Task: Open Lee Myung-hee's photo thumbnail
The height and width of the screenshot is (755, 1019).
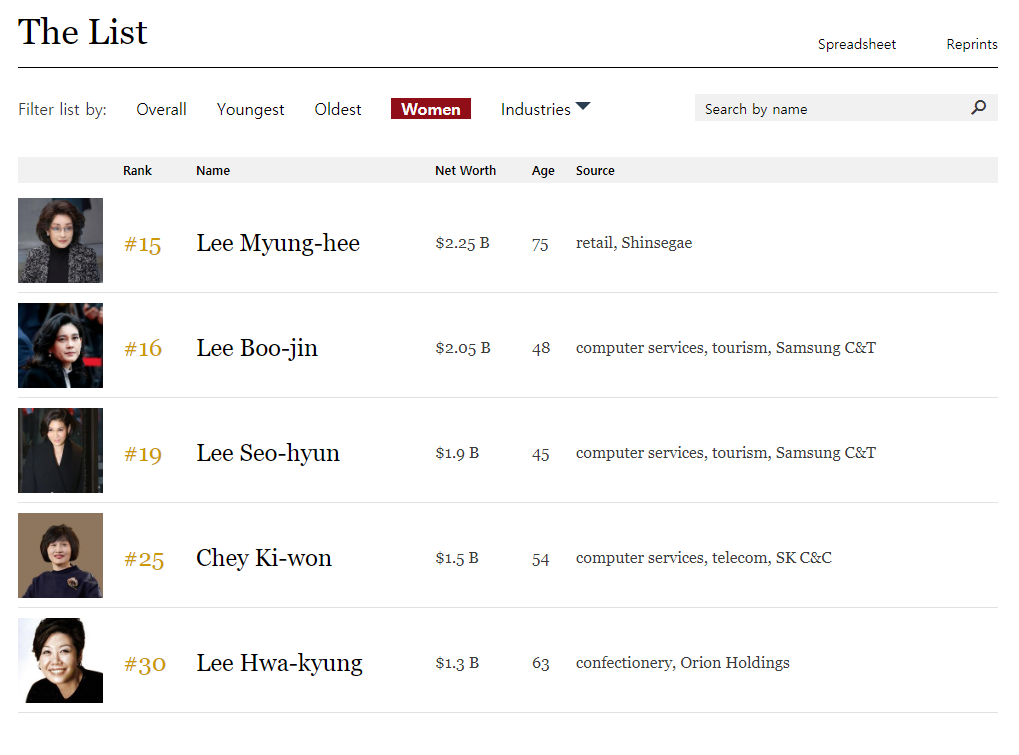Action: [60, 240]
